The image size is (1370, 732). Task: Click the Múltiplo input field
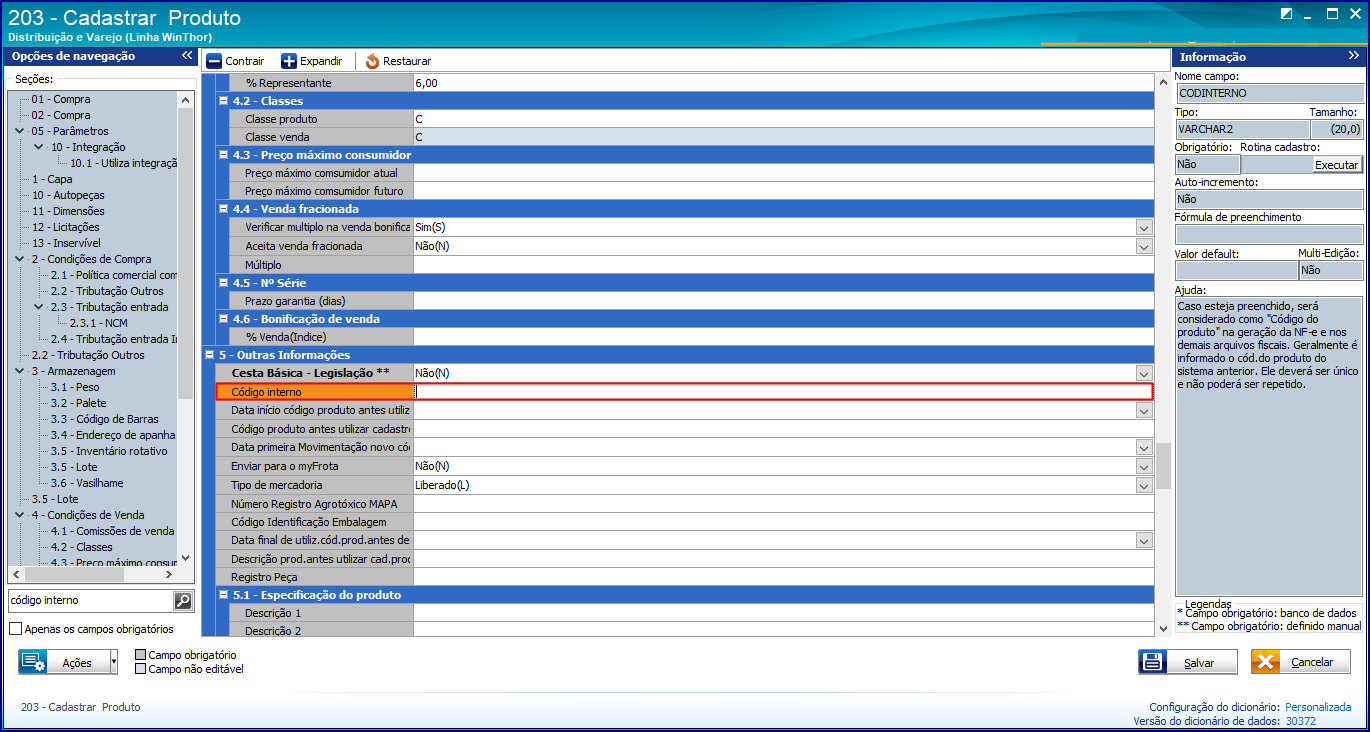(x=783, y=265)
